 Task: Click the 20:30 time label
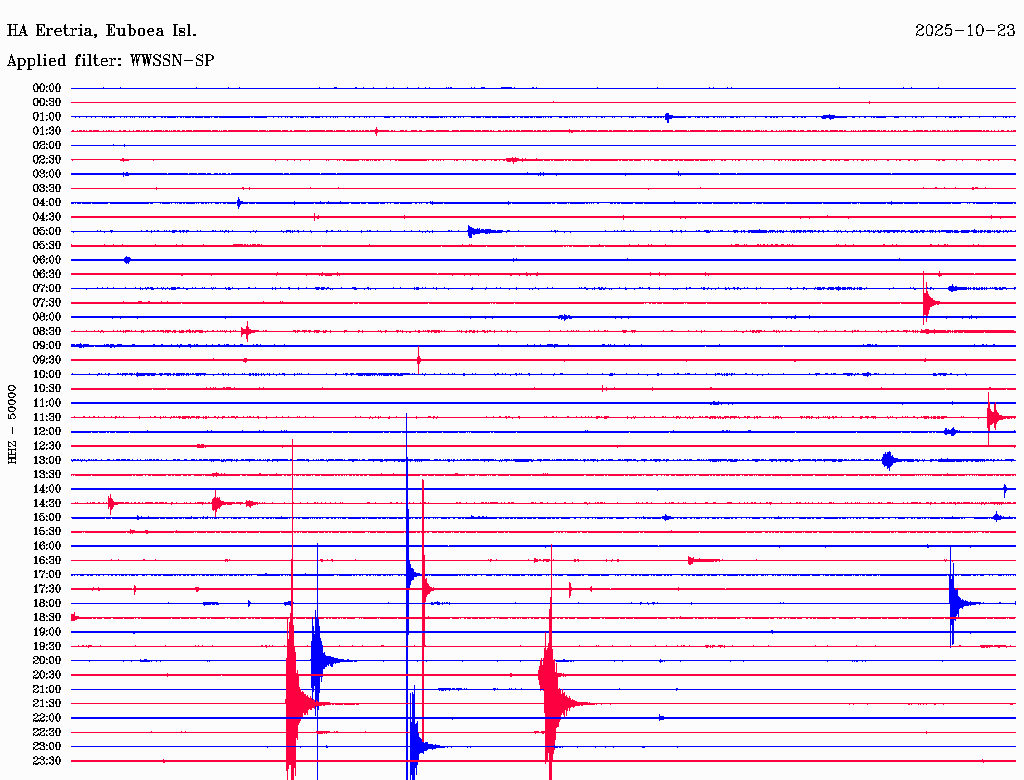click(x=47, y=675)
